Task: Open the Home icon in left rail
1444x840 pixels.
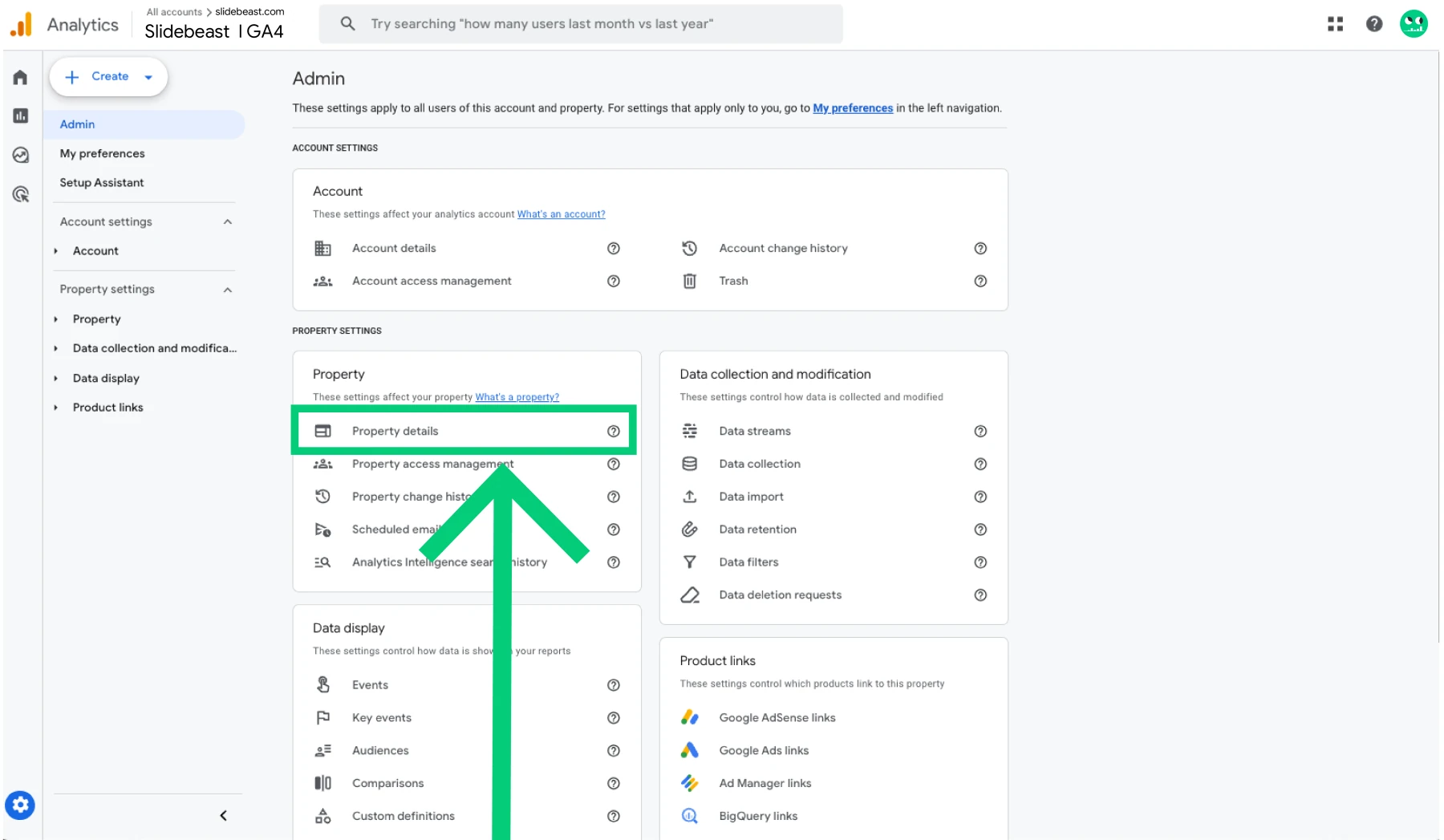Action: [20, 77]
